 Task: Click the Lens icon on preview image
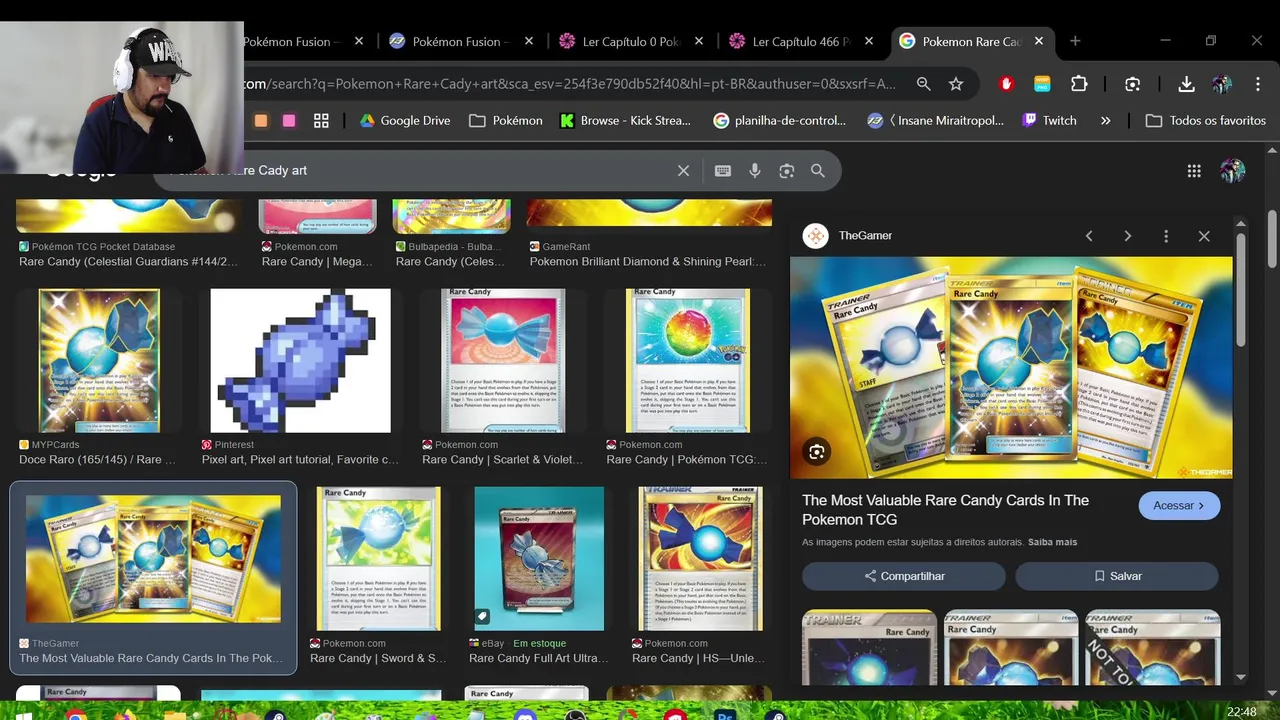(x=817, y=452)
